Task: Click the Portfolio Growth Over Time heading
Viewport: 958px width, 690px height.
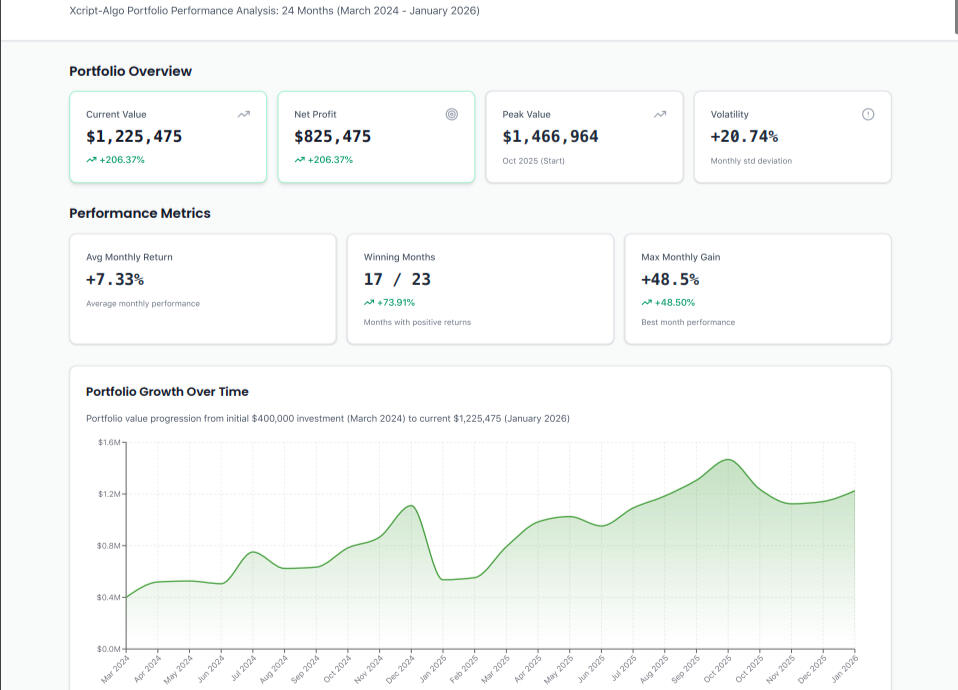Action: point(167,392)
